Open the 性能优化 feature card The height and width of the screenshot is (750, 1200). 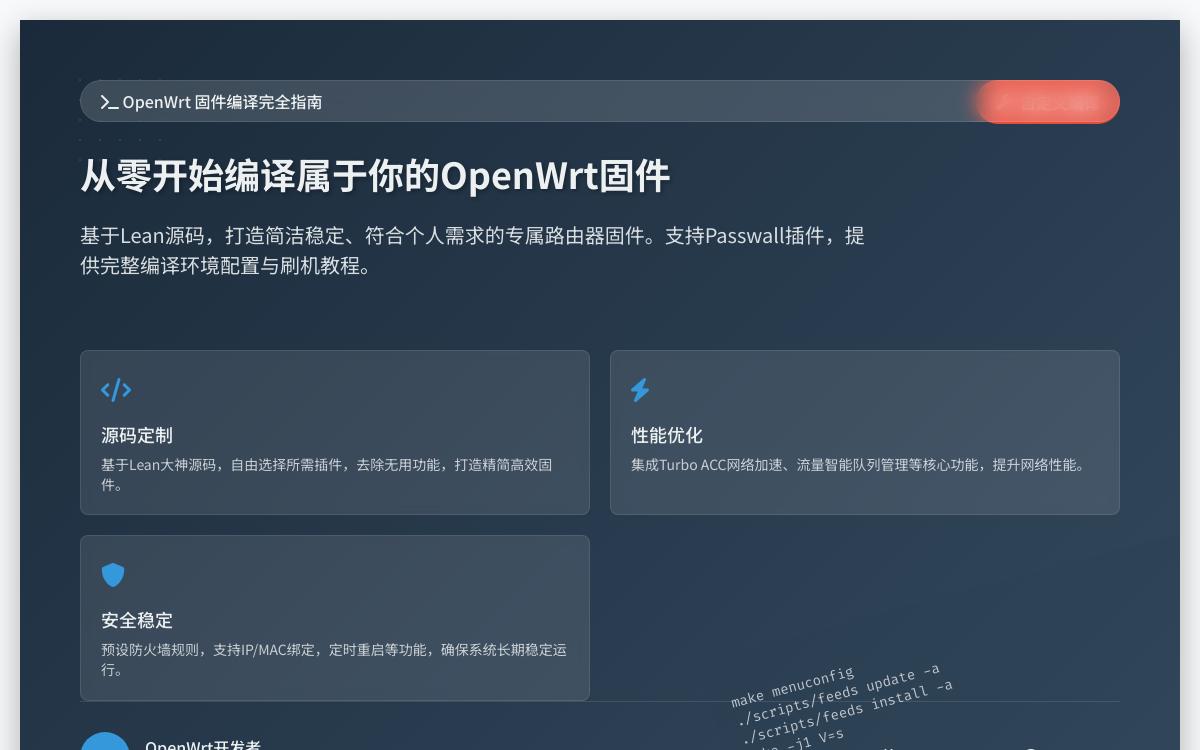865,432
